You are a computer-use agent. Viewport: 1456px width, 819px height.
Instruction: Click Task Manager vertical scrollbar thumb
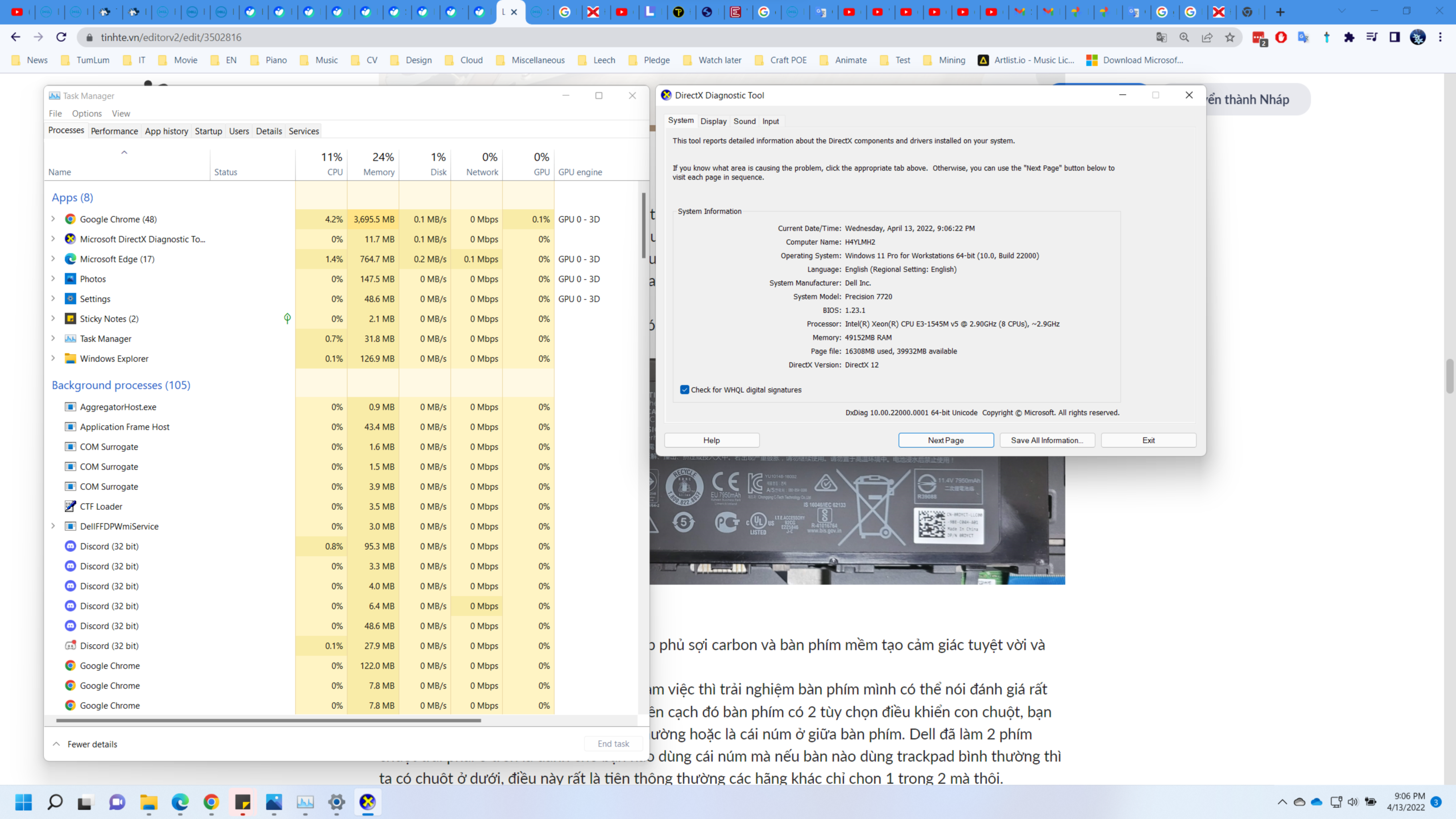point(644,226)
